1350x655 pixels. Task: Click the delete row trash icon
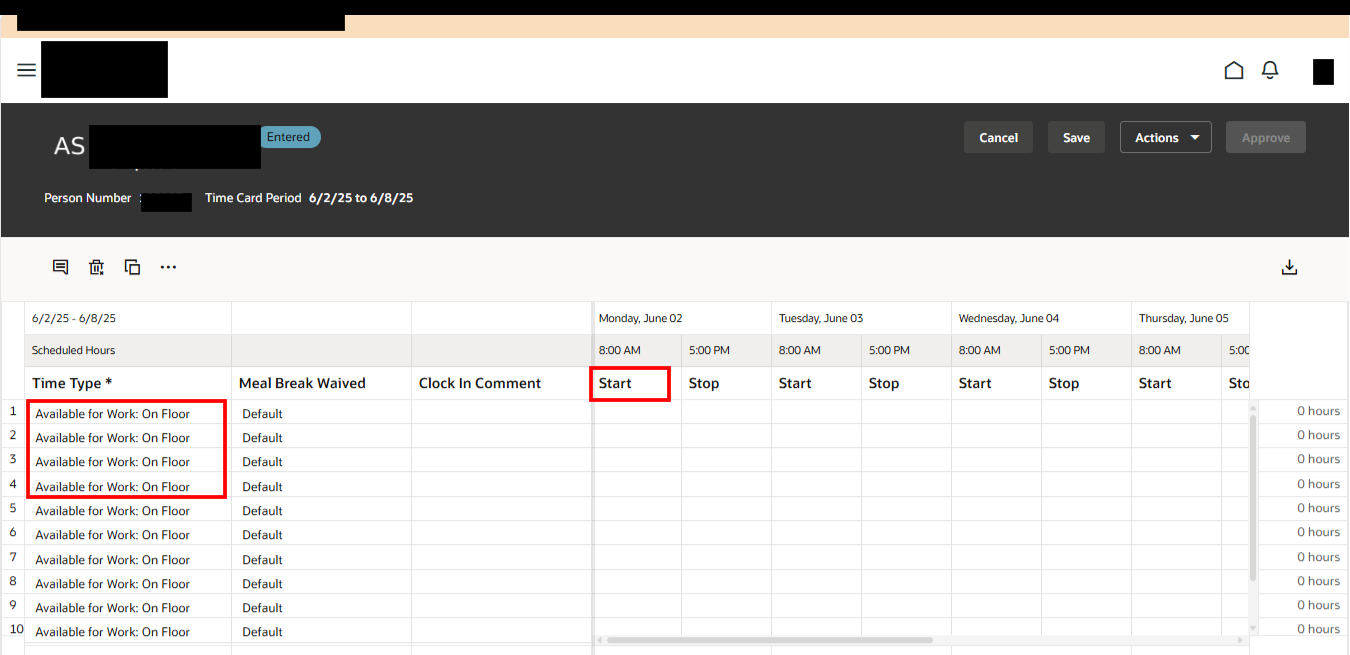click(x=96, y=267)
